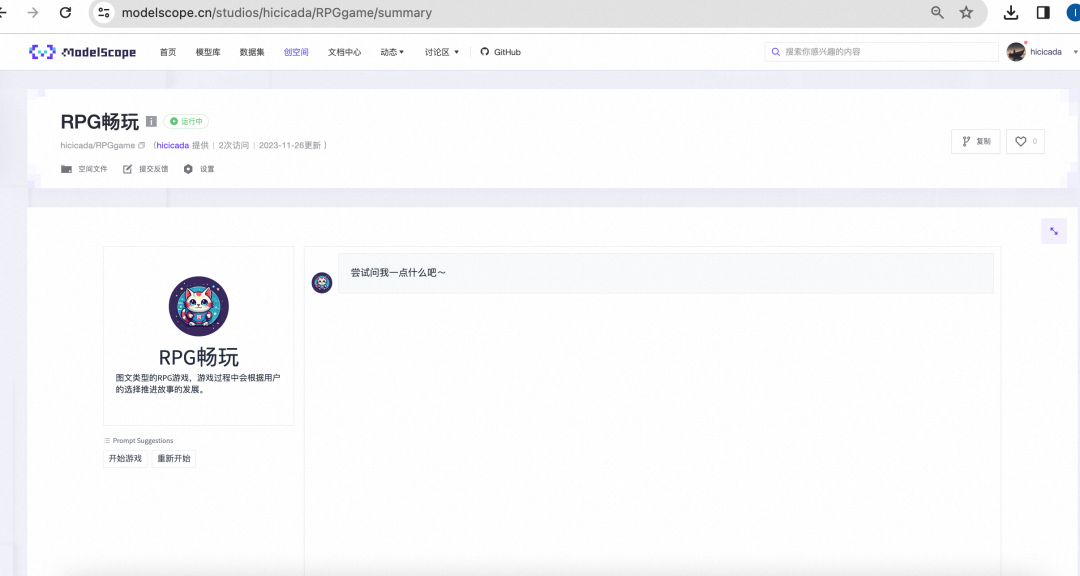Click the RPG畅玩 cat avatar image
The width and height of the screenshot is (1080, 576).
point(198,305)
